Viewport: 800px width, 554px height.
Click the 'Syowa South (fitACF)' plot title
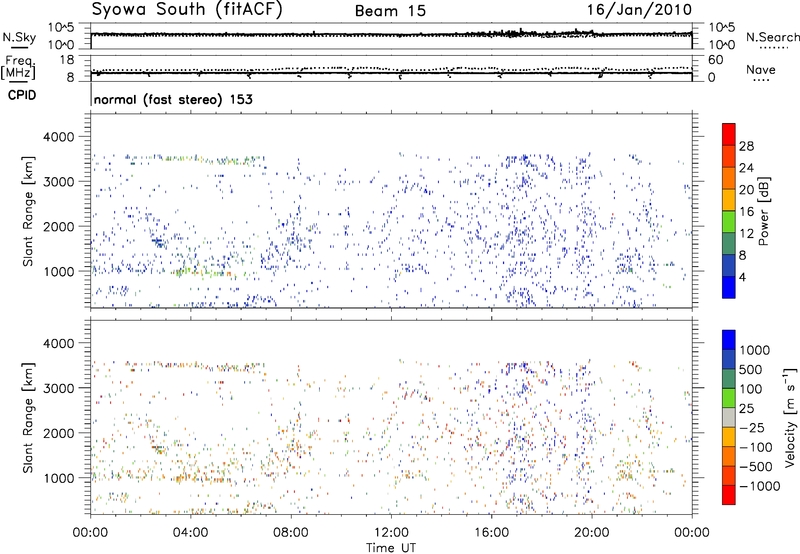[186, 9]
